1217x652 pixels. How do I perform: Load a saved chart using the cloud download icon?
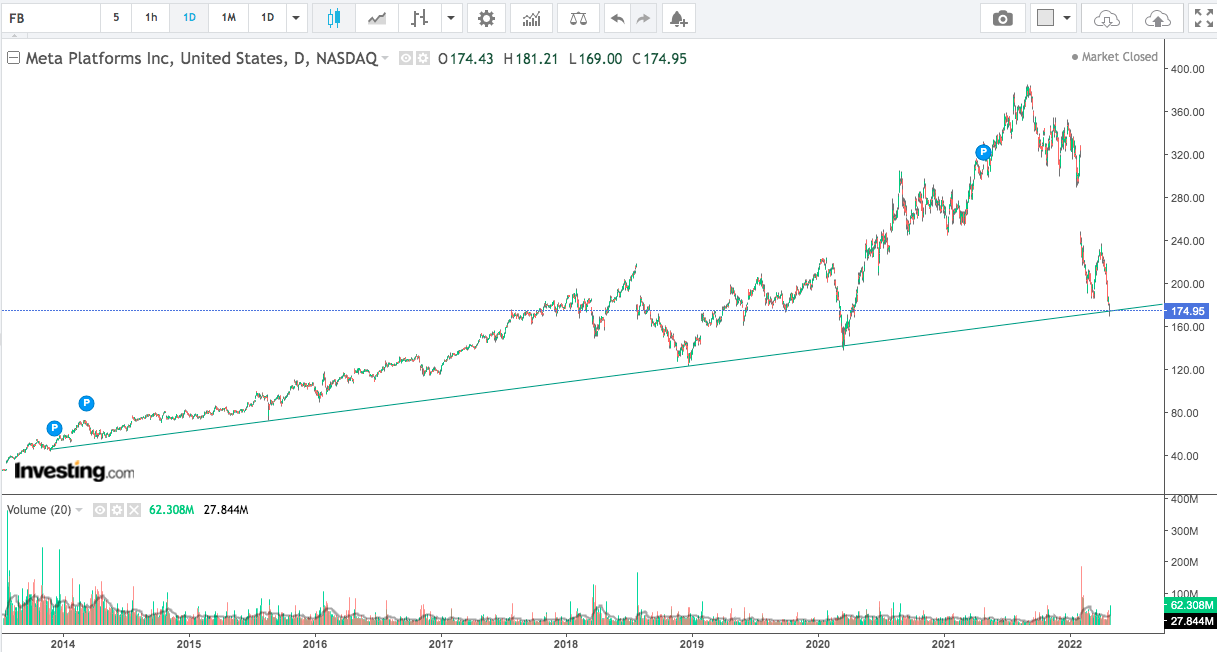[1107, 18]
